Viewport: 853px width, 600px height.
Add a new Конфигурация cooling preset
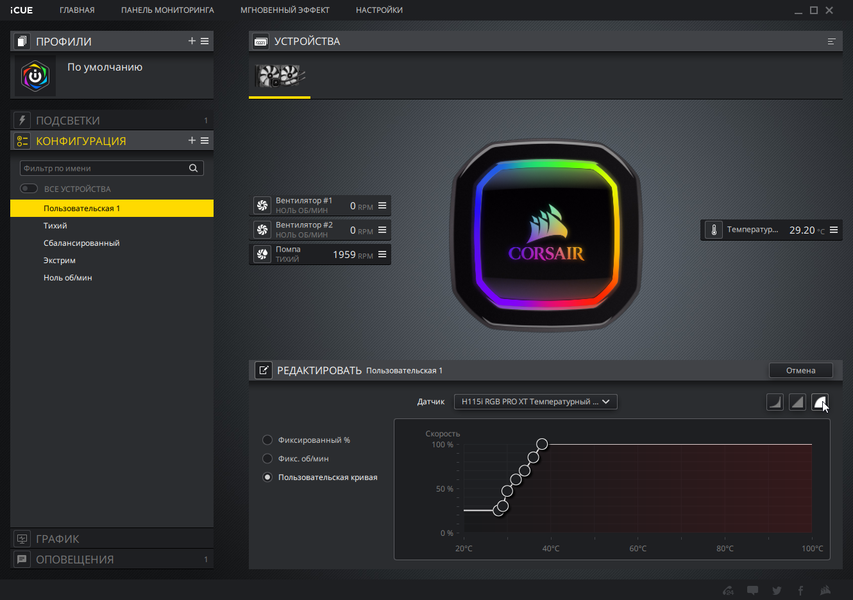pos(191,140)
